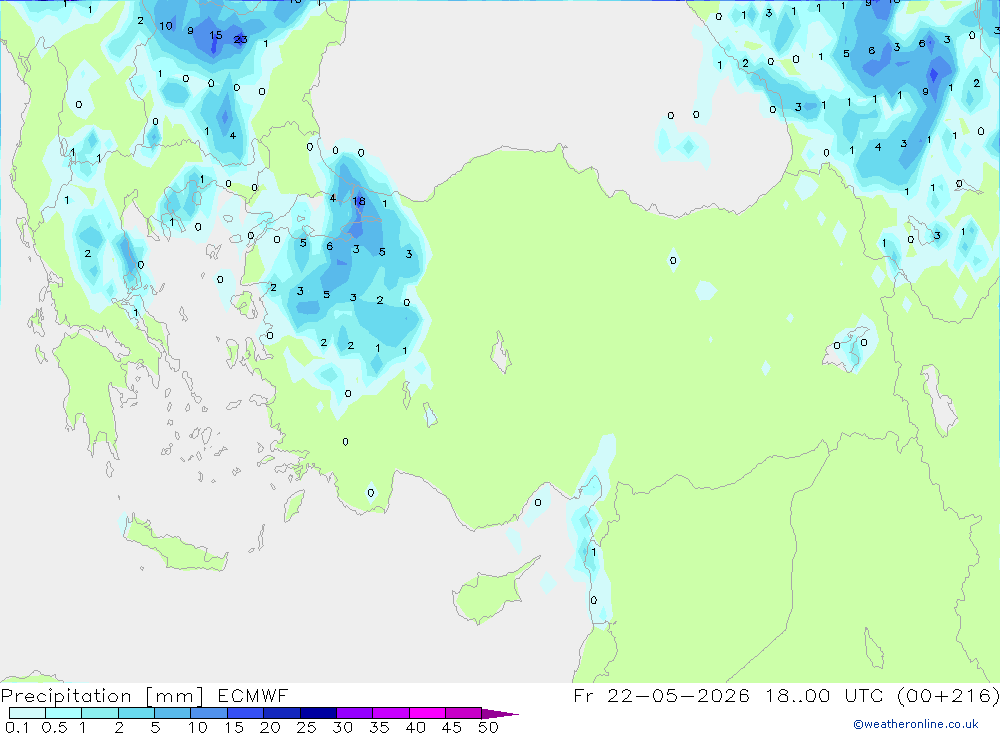Click the legend scale label 25
This screenshot has width=1000, height=733.
tap(306, 727)
